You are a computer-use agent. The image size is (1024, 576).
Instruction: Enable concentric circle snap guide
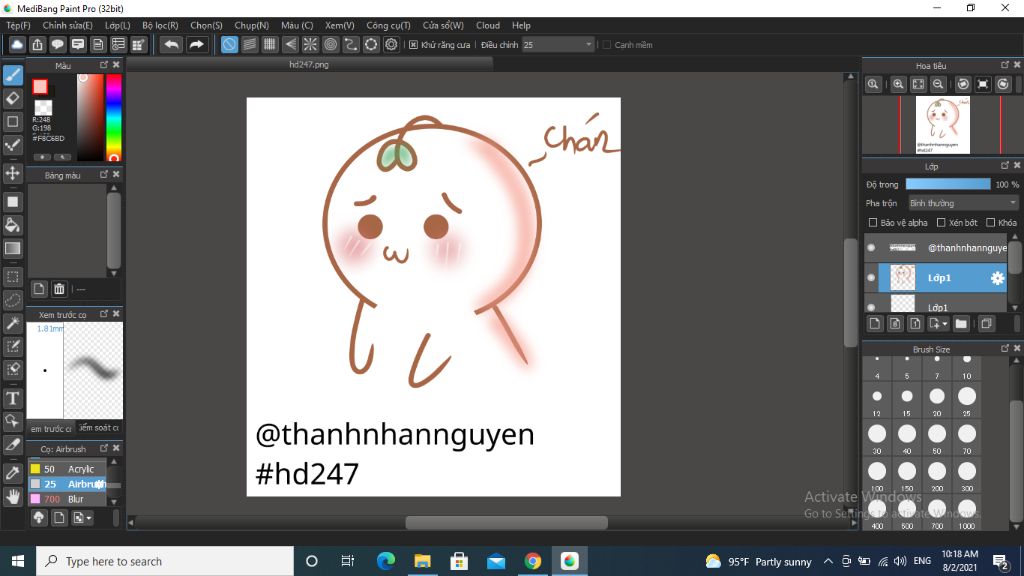pos(330,44)
